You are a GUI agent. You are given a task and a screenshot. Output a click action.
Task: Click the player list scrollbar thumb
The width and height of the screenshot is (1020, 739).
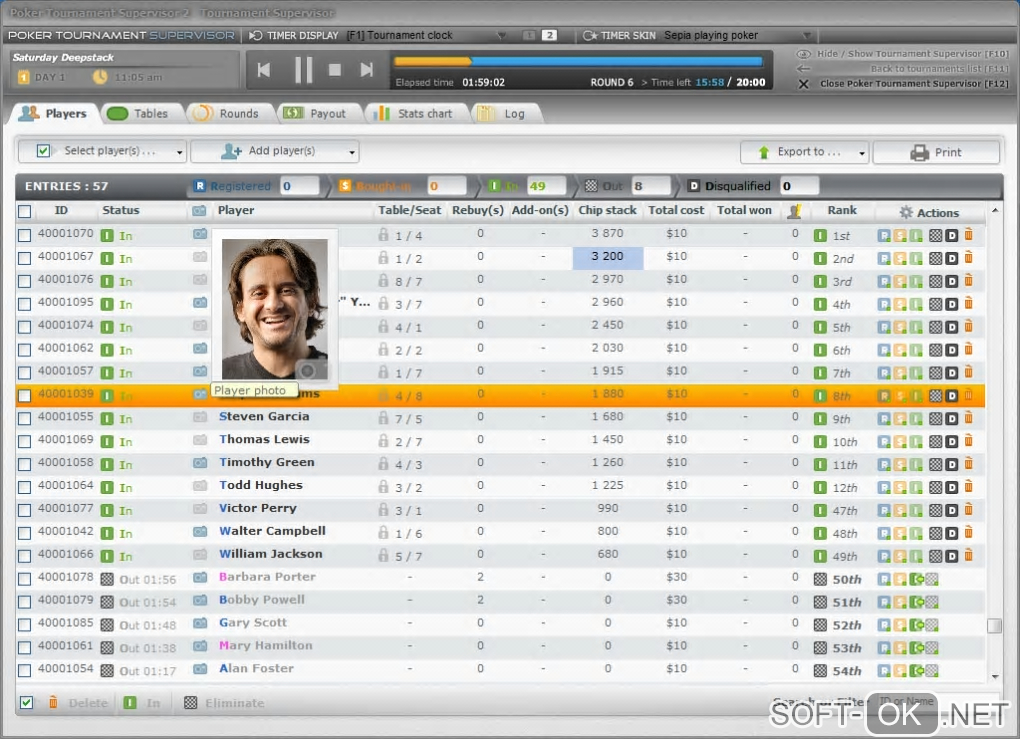994,625
